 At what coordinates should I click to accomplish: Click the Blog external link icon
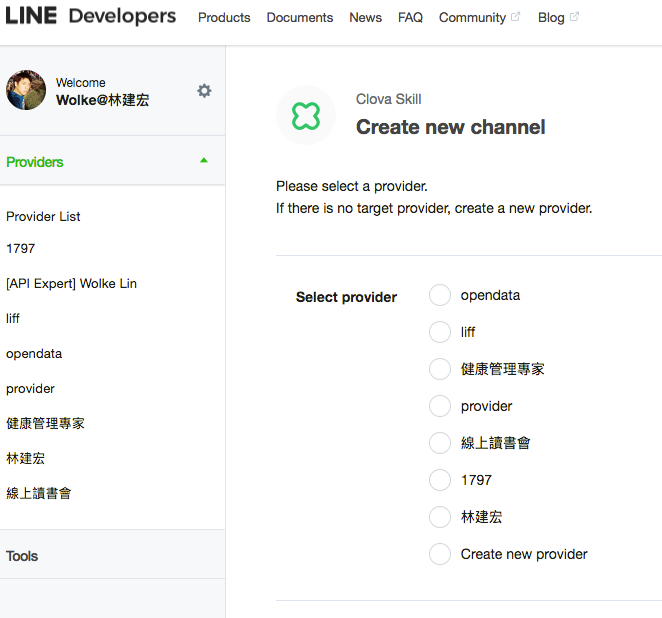click(x=574, y=17)
